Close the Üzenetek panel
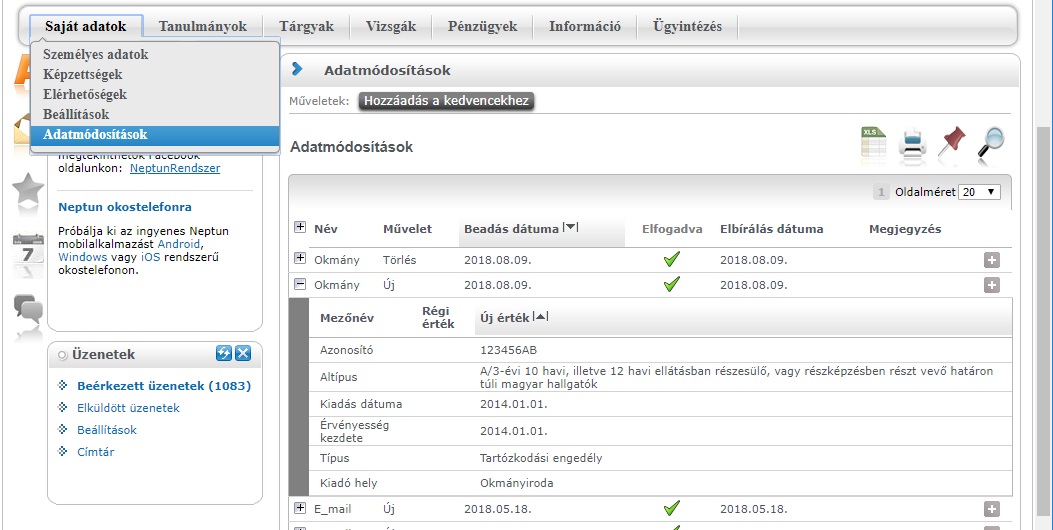Screen dimensions: 1053x530 coord(243,354)
